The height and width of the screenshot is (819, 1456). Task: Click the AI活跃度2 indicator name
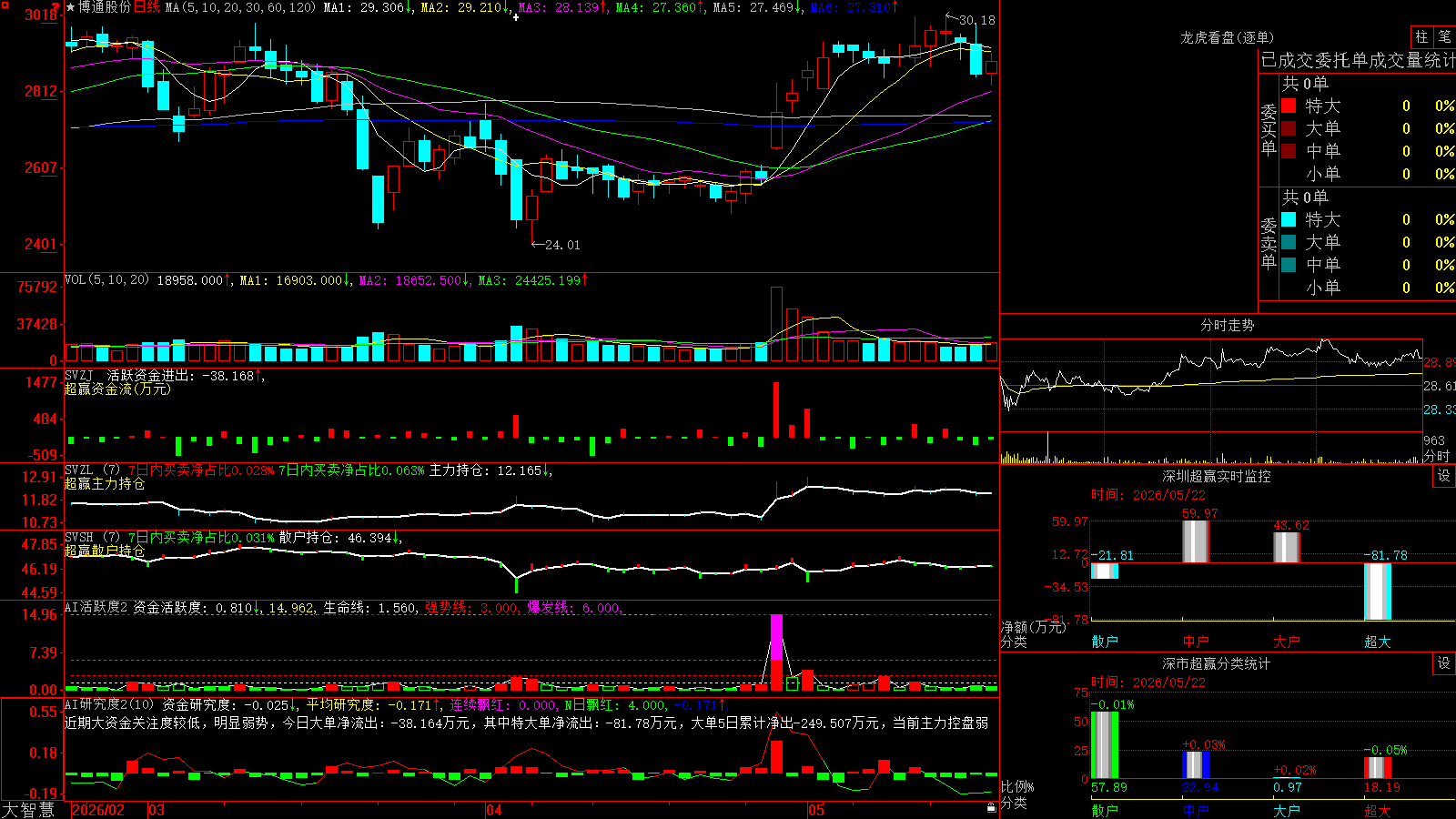click(x=96, y=607)
